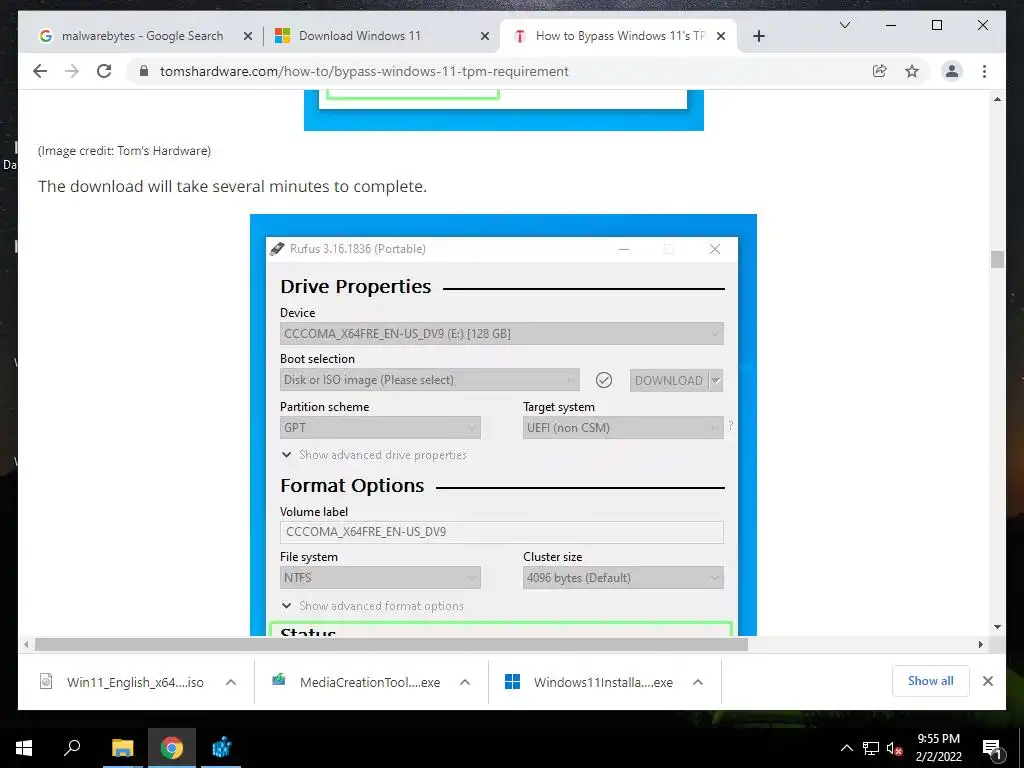
Task: Open network status tray icon
Action: coord(871,748)
